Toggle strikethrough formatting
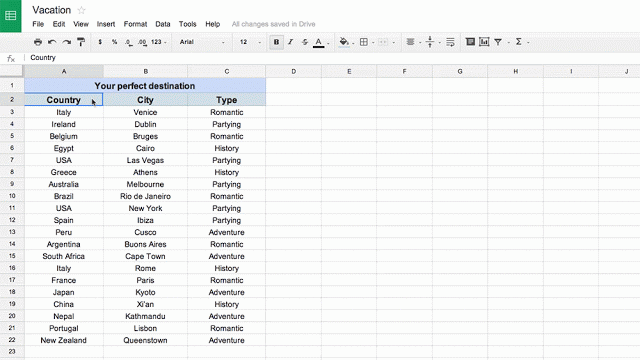The image size is (640, 360). (x=304, y=42)
